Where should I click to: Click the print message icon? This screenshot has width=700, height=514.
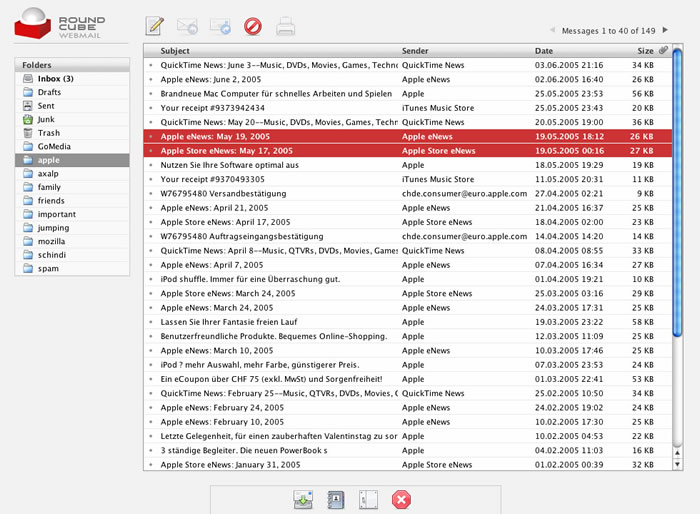(x=285, y=26)
